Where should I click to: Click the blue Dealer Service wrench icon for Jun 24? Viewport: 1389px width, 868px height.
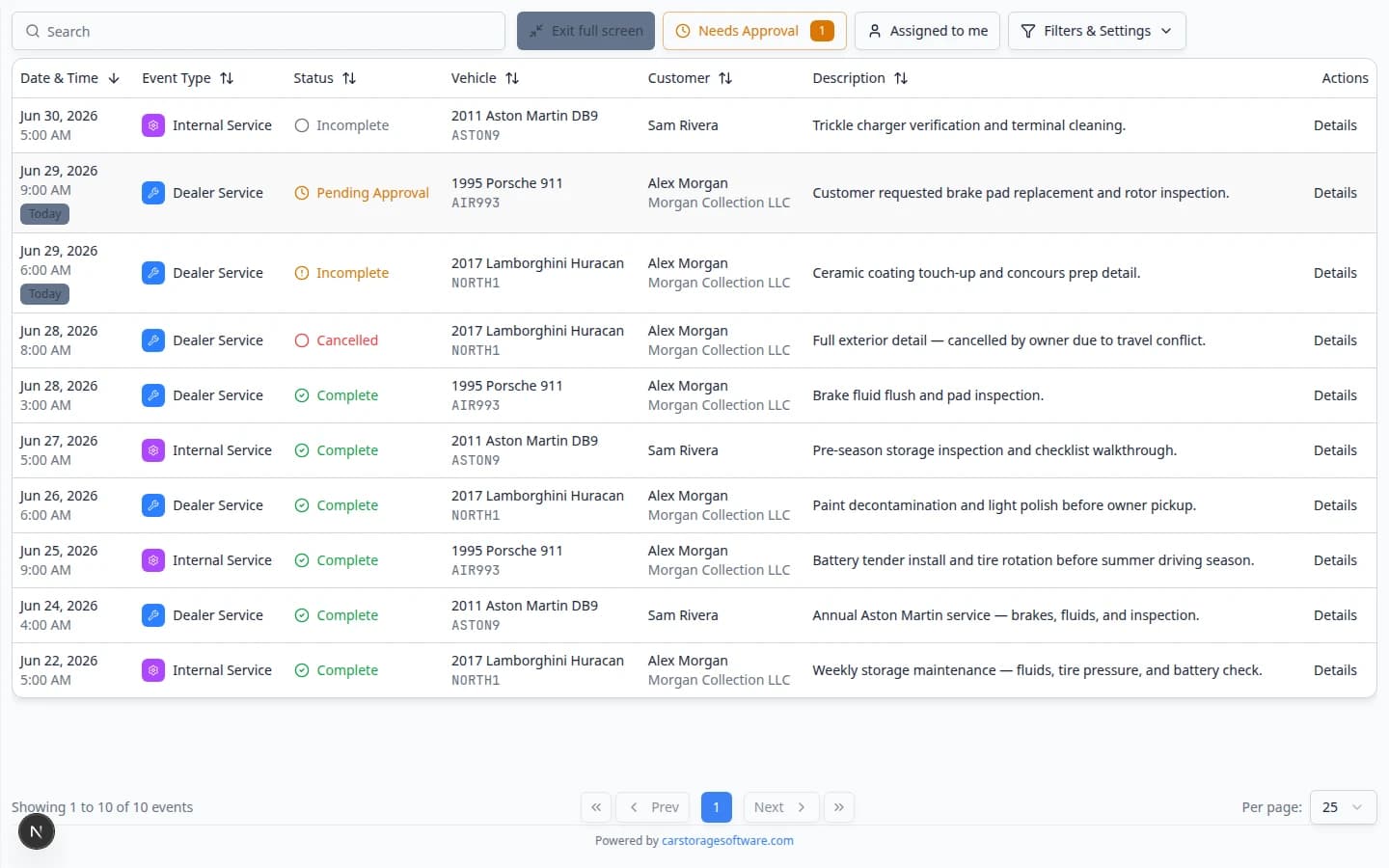pos(152,615)
